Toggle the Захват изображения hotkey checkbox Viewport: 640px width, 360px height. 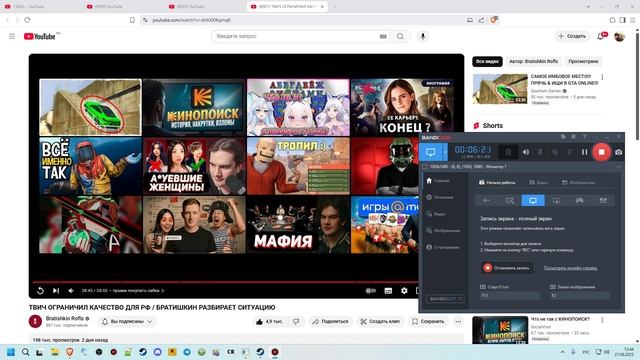tap(553, 287)
